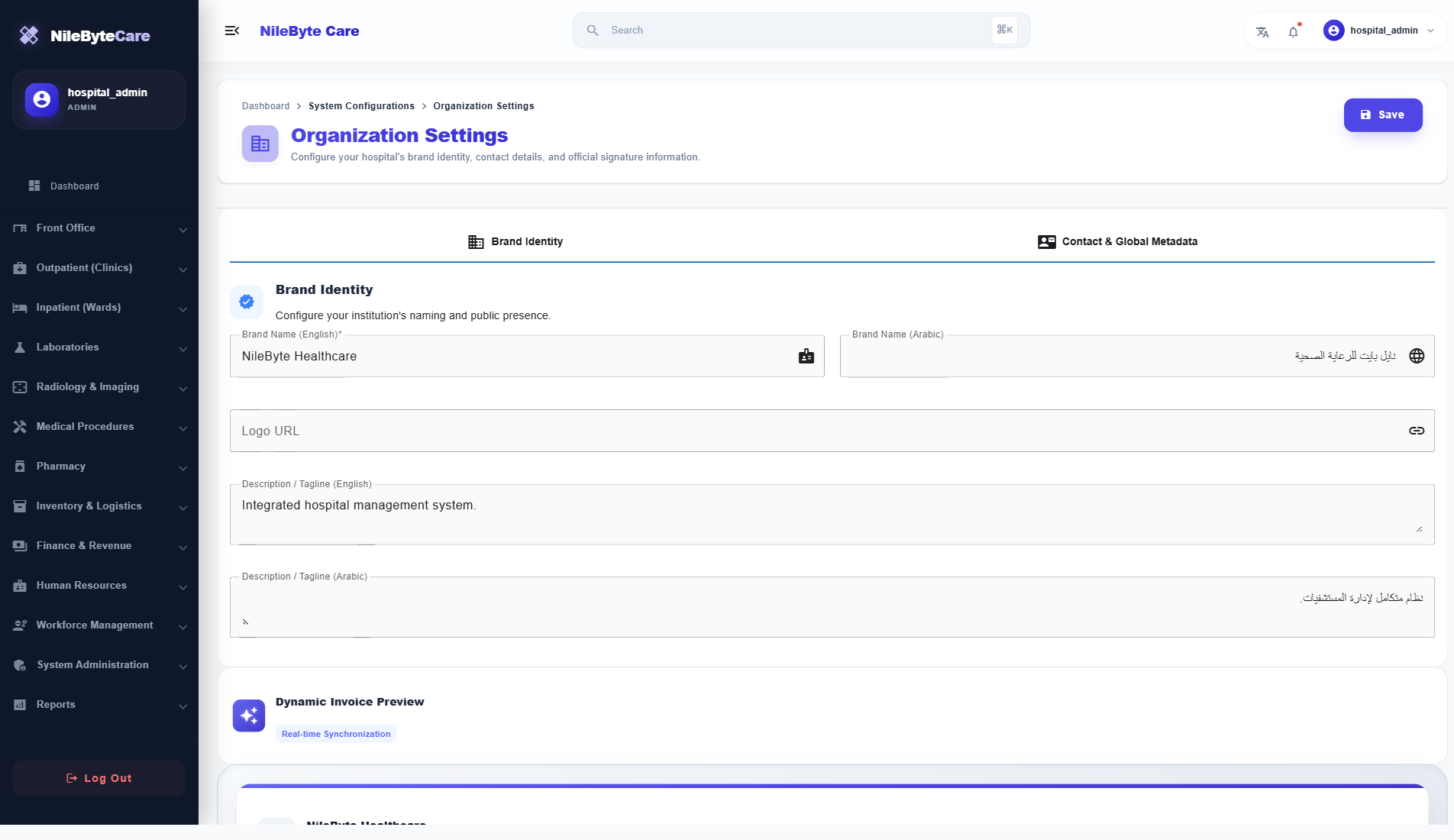Expand Outpatient (Clinics) chevron
This screenshot has height=840, width=1454.
(x=183, y=269)
